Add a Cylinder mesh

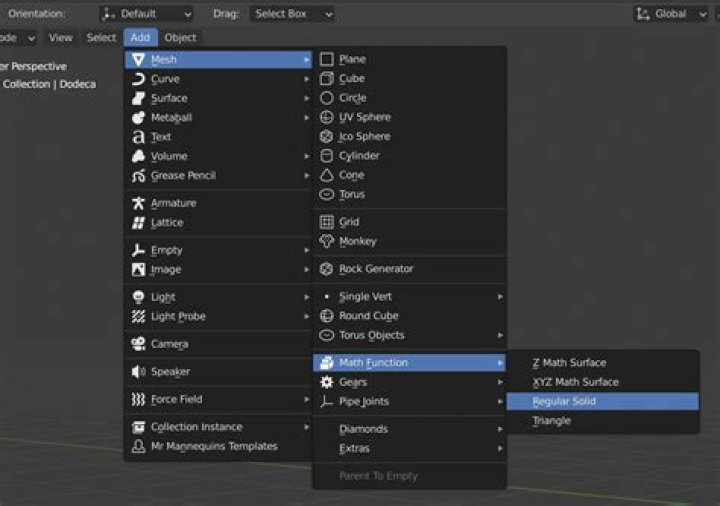pos(409,156)
